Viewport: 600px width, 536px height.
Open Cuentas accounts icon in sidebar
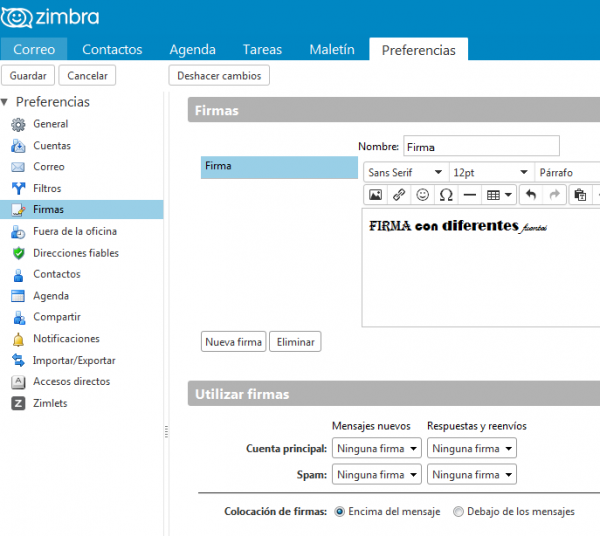pos(18,146)
